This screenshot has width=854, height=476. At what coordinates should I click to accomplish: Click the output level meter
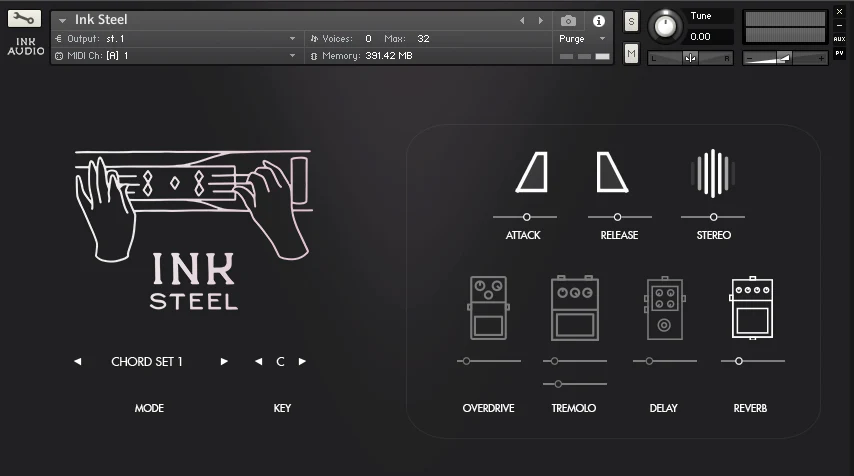coord(785,27)
